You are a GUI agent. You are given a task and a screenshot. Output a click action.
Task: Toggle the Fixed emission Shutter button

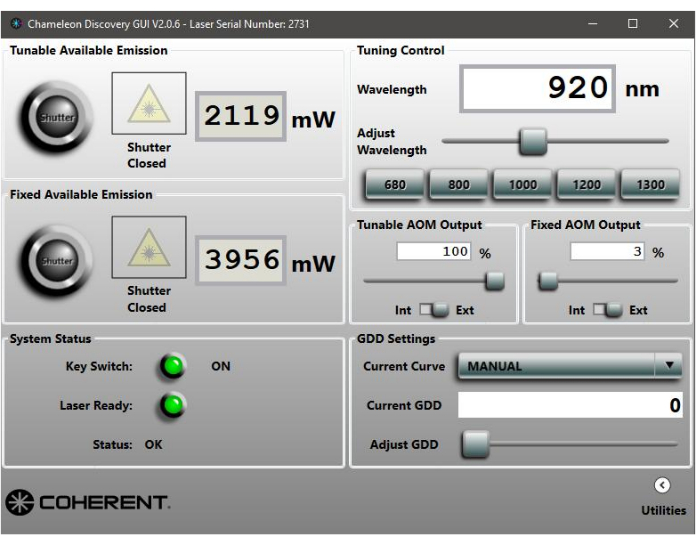click(56, 261)
